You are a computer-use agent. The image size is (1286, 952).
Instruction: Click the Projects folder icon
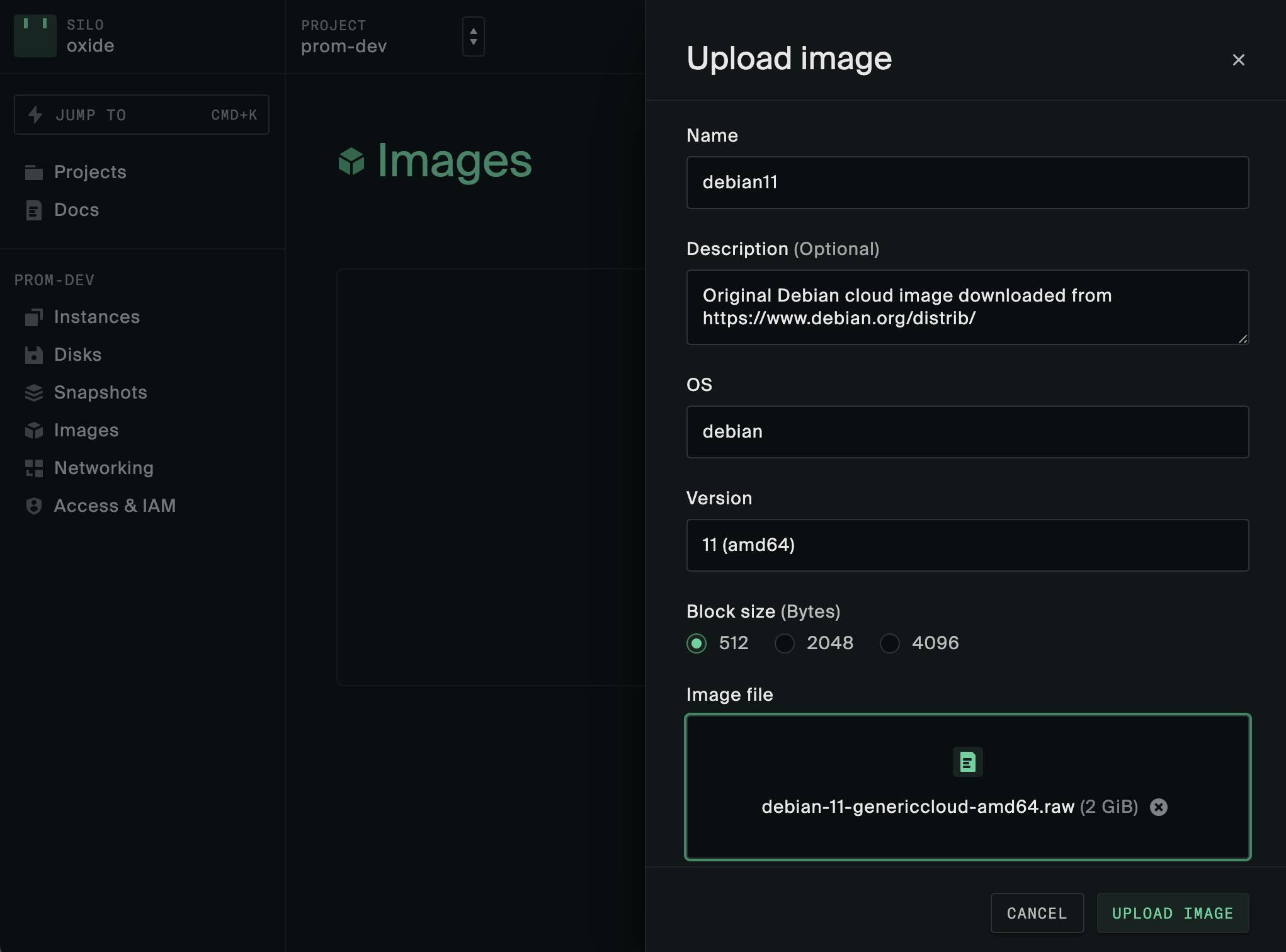click(x=34, y=172)
